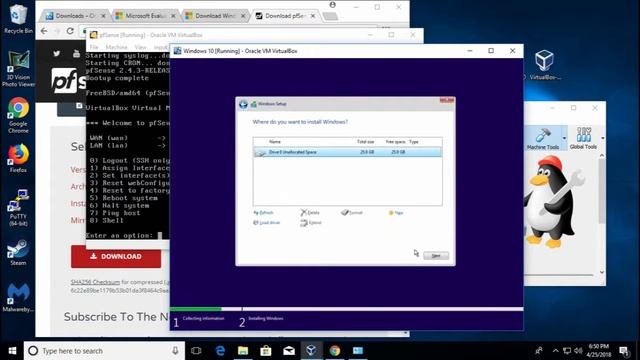This screenshot has width=640, height=360.
Task: Open the VirtualBox desktop shortcut icon
Action: point(544,64)
